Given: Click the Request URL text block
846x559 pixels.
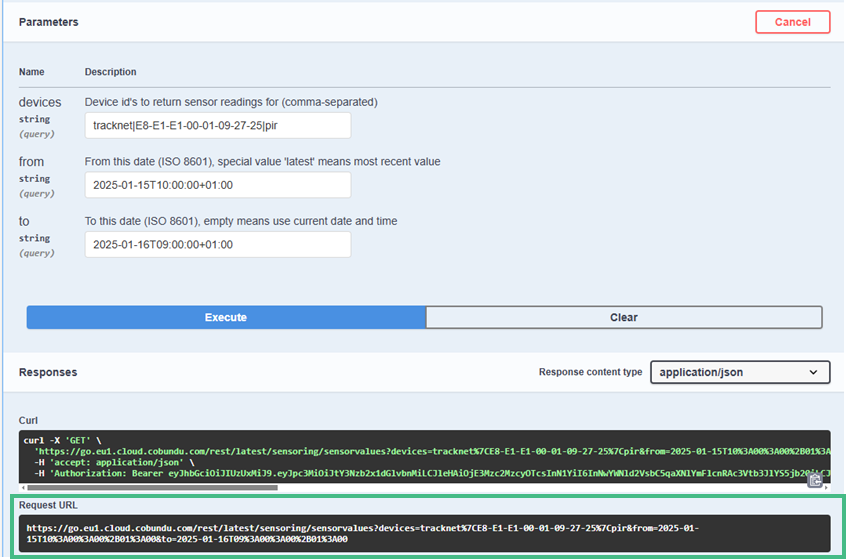Looking at the screenshot, I should [425, 534].
